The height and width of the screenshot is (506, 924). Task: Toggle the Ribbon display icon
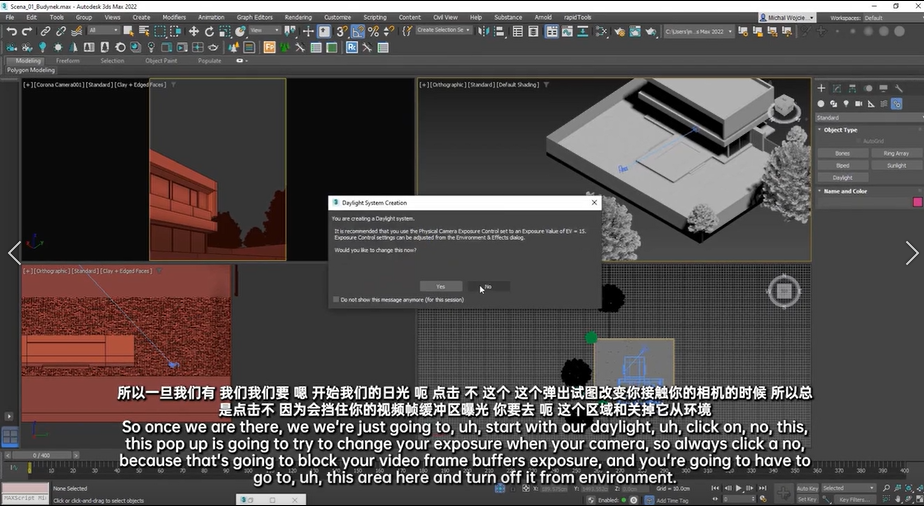(552, 31)
